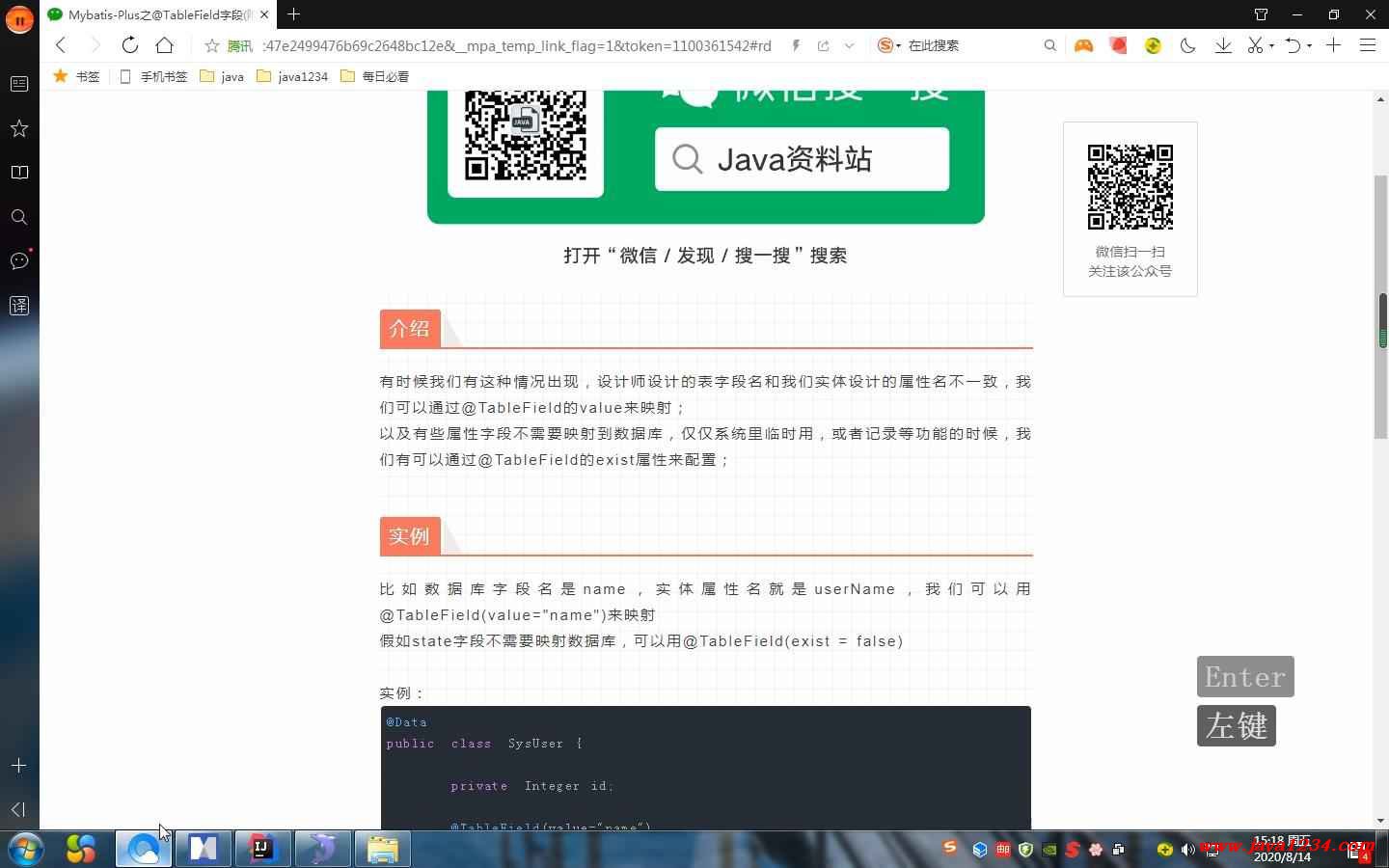Share page via address bar share icon
Screen dimensions: 1389x868
(x=823, y=45)
